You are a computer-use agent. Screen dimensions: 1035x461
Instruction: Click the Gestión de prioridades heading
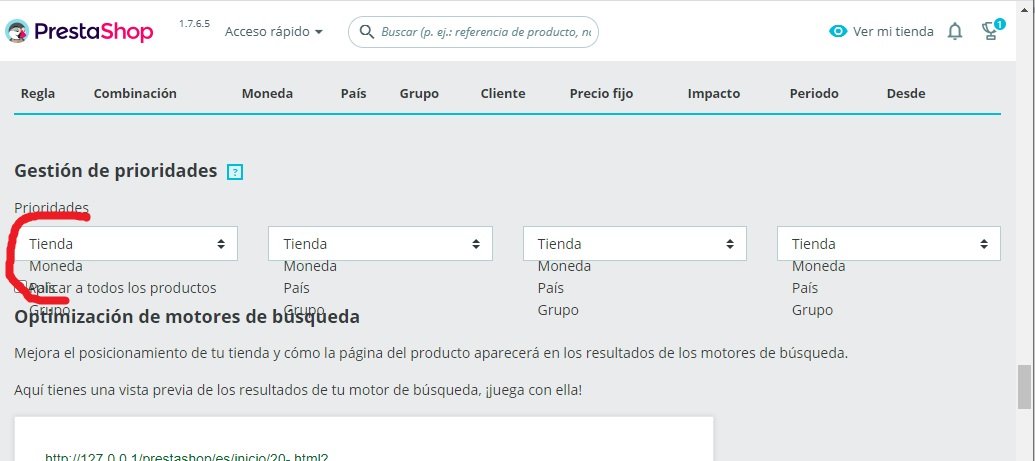coord(116,171)
